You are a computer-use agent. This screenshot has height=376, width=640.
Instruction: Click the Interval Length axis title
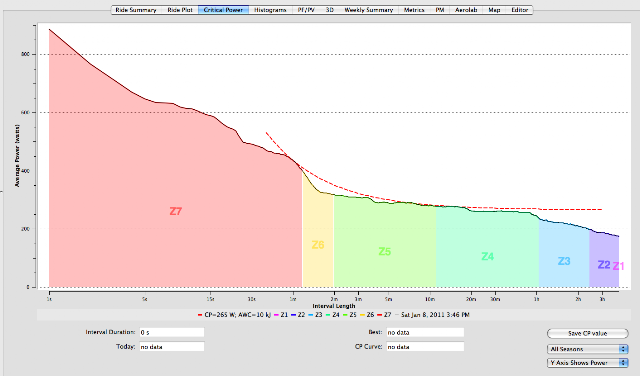tap(334, 306)
